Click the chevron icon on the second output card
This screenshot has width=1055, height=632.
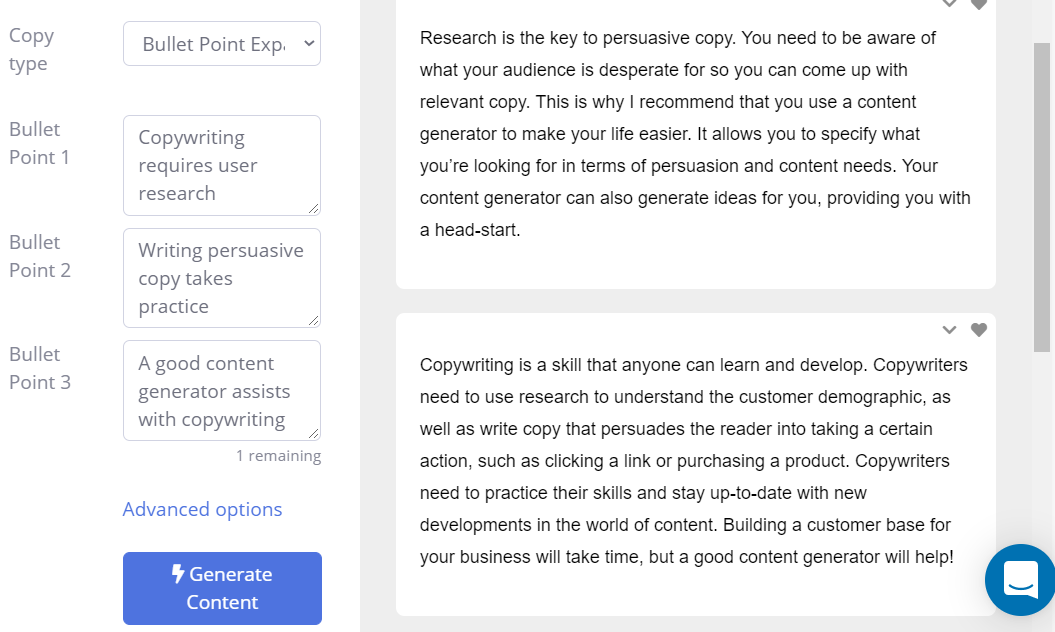coord(949,329)
